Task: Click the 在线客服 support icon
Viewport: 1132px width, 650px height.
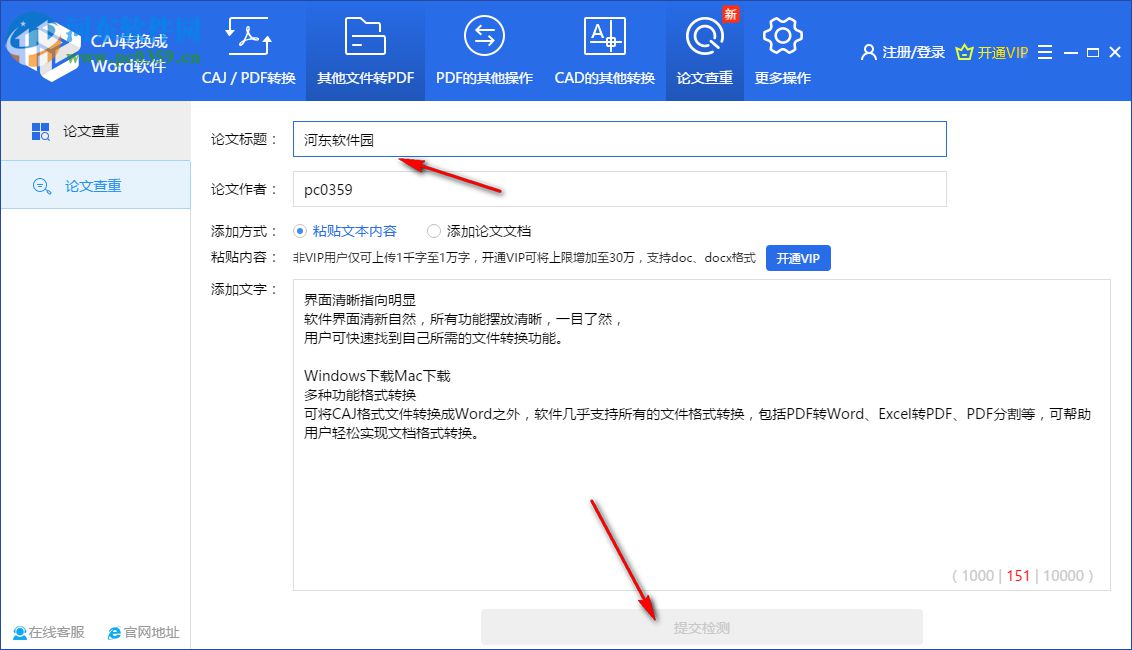Action: click(20, 633)
